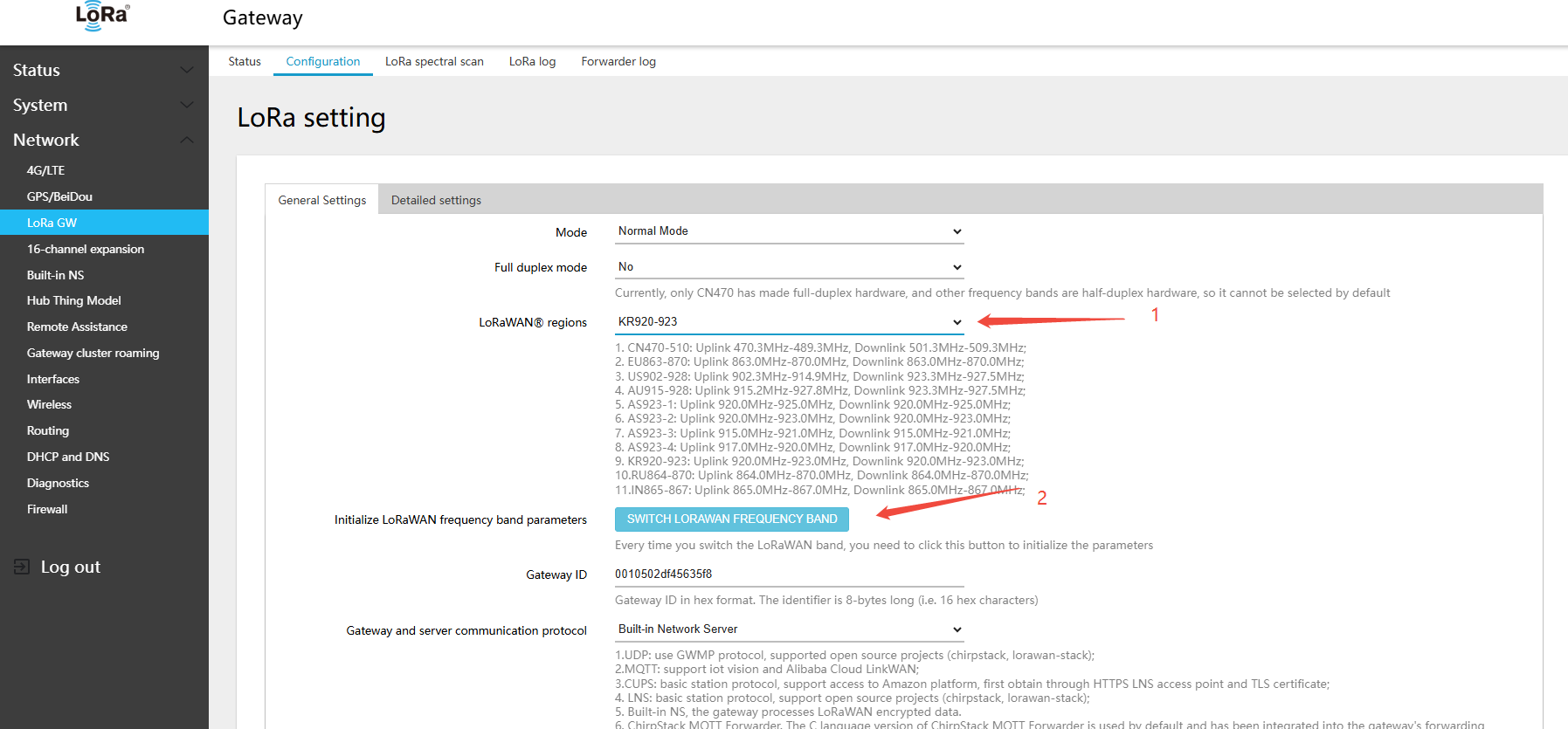The width and height of the screenshot is (1568, 729).
Task: Click the Gateway ID input field
Action: click(x=788, y=574)
